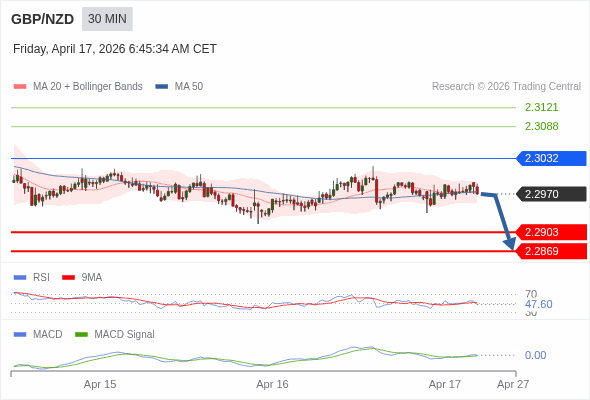Click the MACD legend blue swatch

20,335
